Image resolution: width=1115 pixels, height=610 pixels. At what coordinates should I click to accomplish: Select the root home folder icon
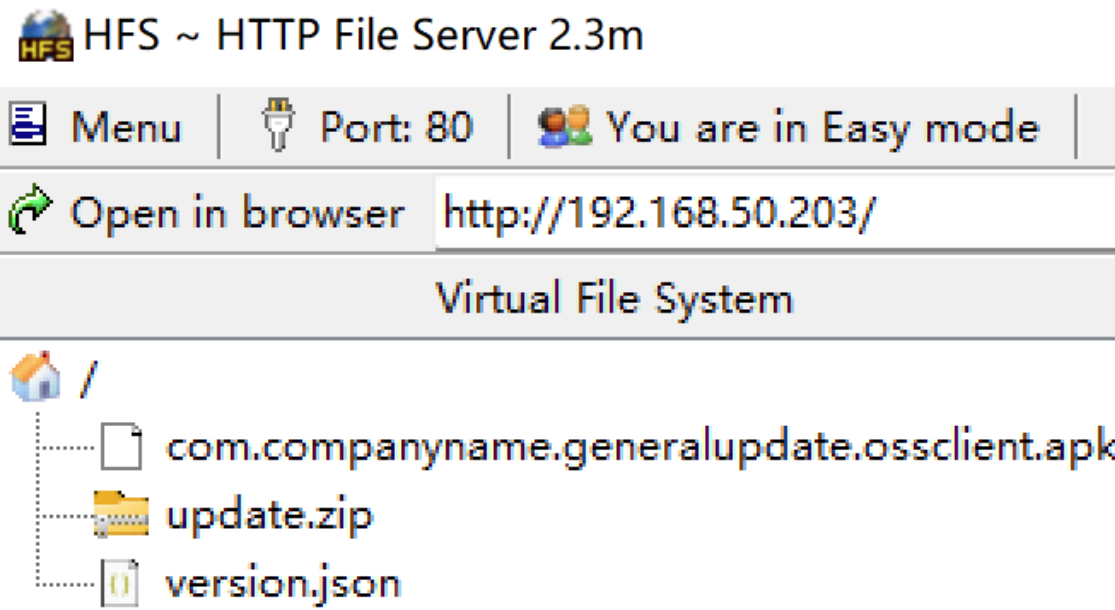[x=36, y=376]
